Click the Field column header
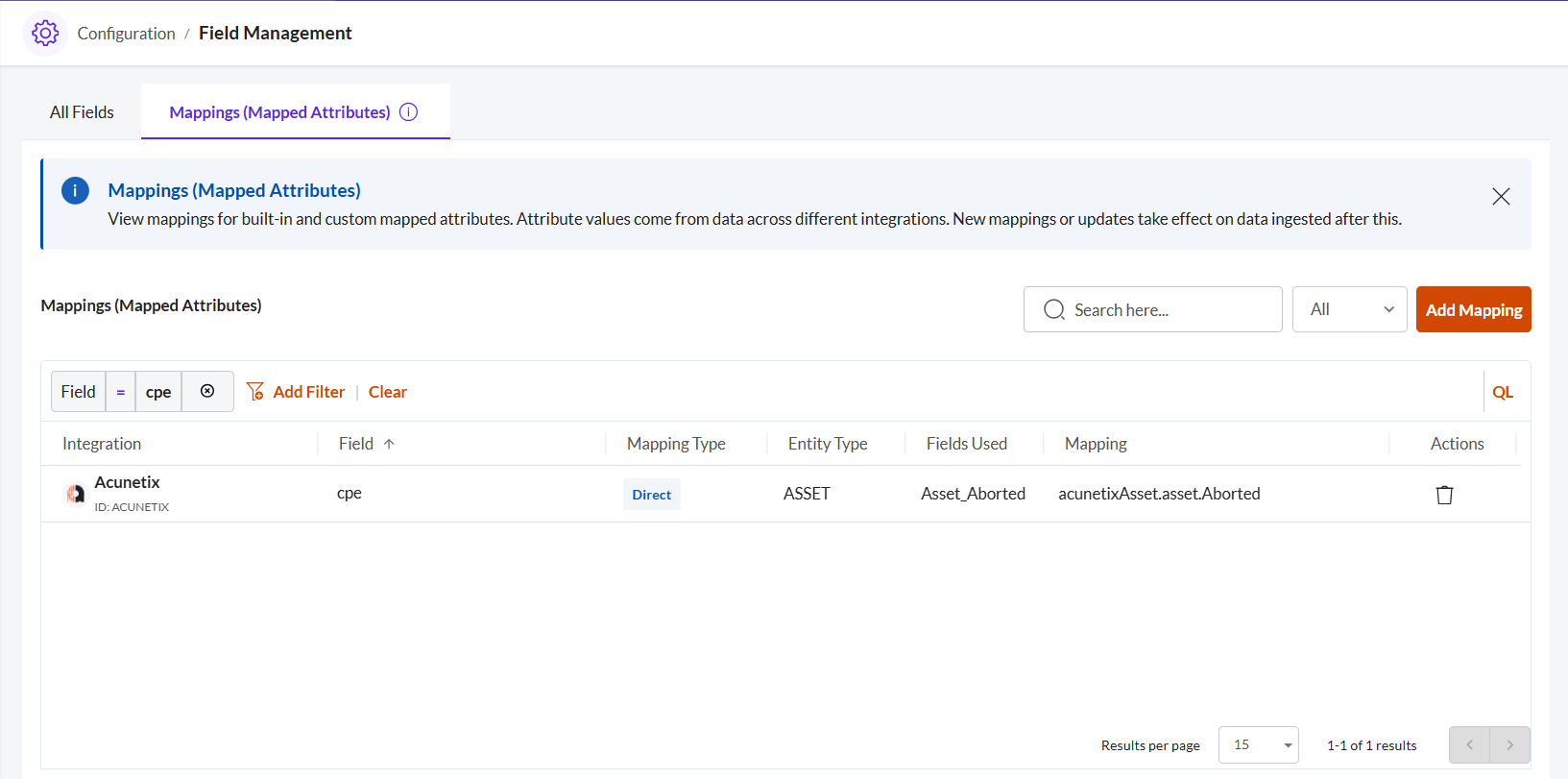This screenshot has height=779, width=1568. point(356,444)
